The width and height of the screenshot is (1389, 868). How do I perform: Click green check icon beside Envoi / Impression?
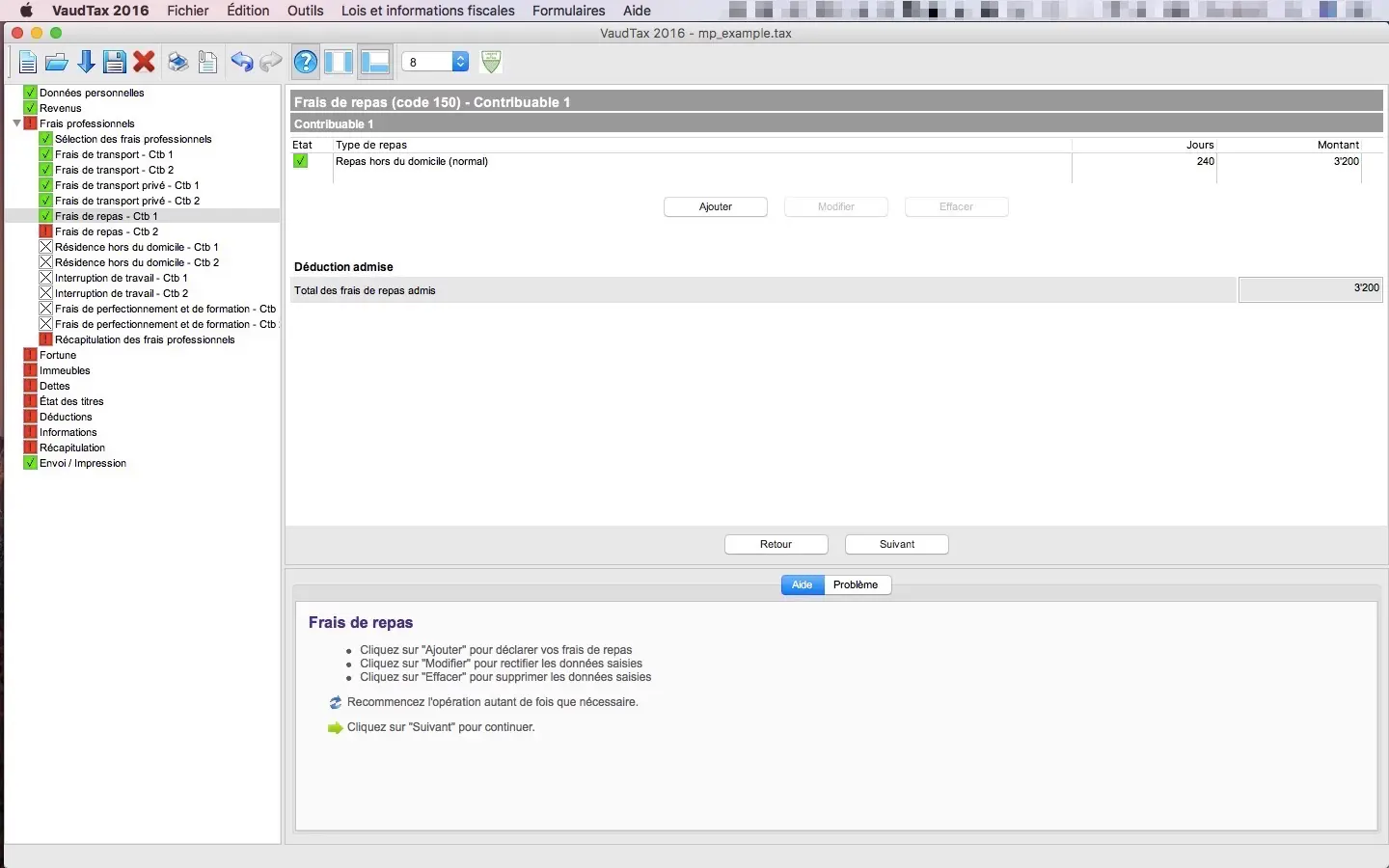(x=30, y=463)
